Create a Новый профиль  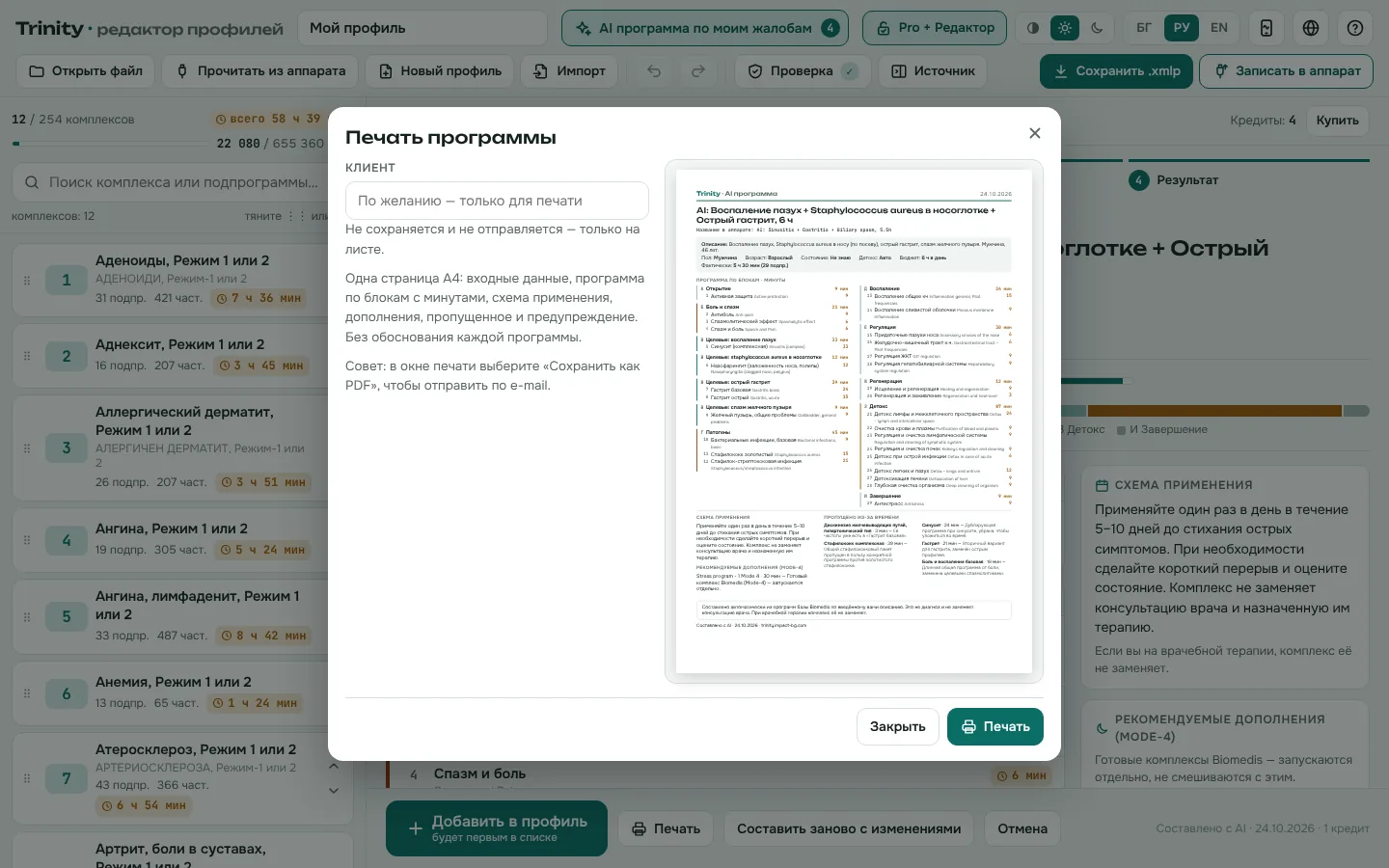[440, 71]
